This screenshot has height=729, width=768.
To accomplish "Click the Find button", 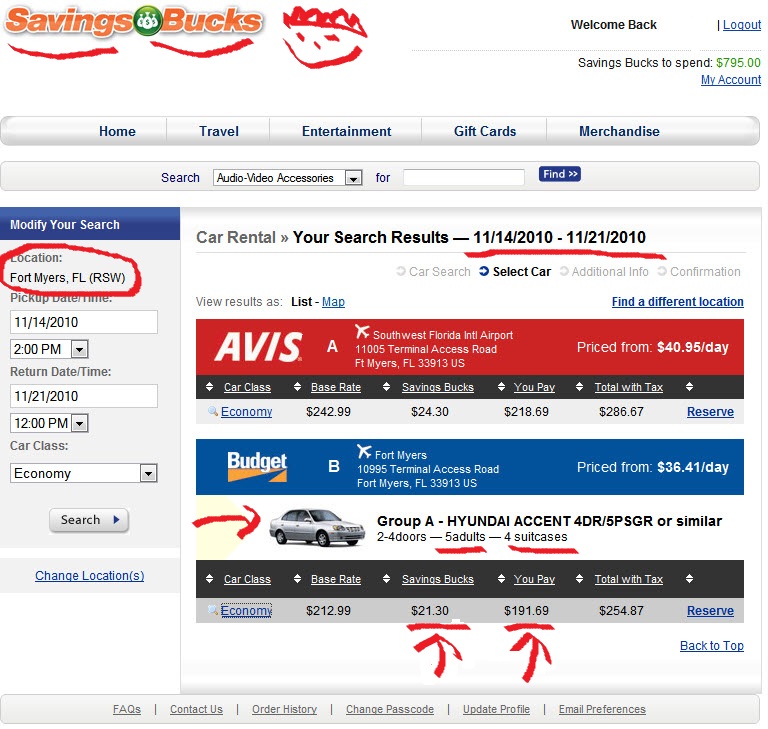I will (x=560, y=174).
